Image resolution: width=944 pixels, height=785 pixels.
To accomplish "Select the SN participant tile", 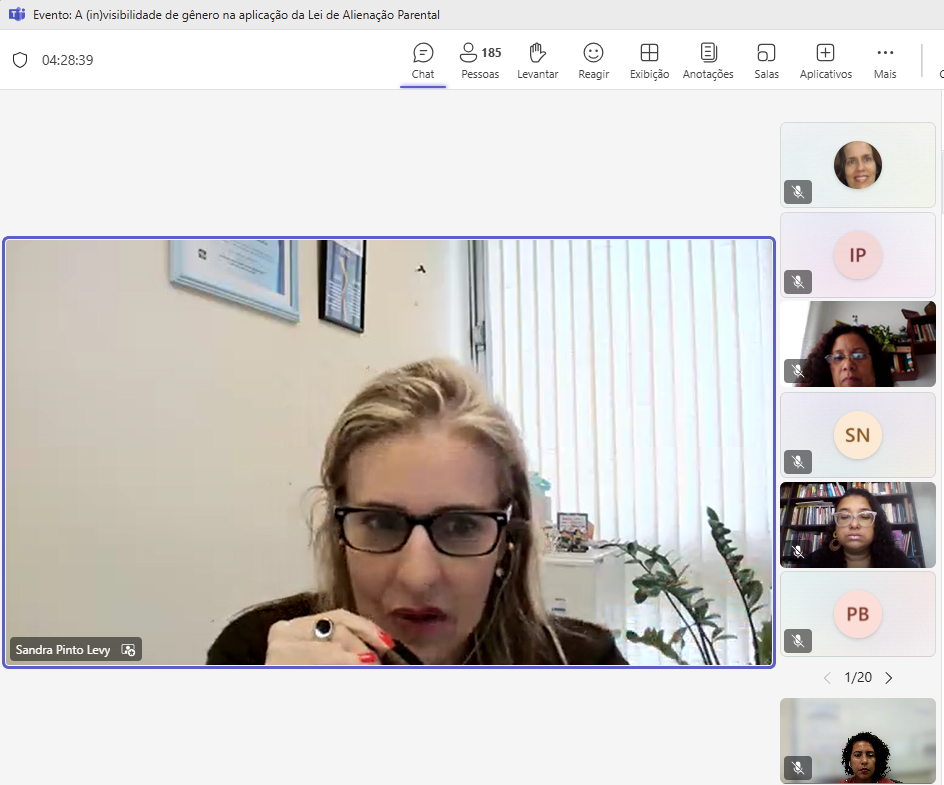I will 858,435.
